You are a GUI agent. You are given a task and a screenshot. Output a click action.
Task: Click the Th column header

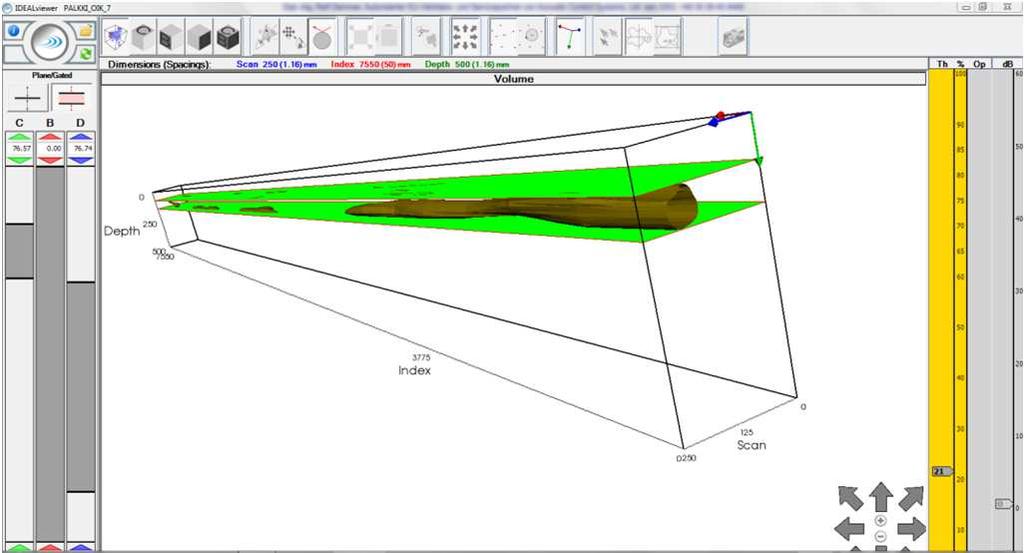[x=942, y=64]
